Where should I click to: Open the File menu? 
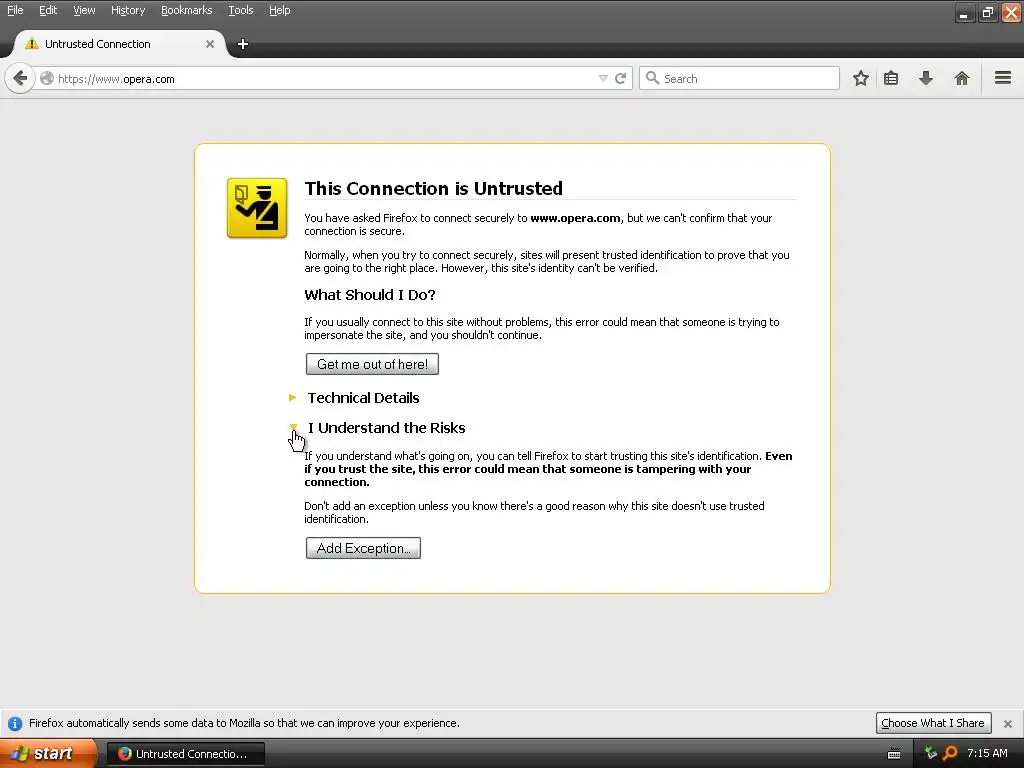coord(14,10)
